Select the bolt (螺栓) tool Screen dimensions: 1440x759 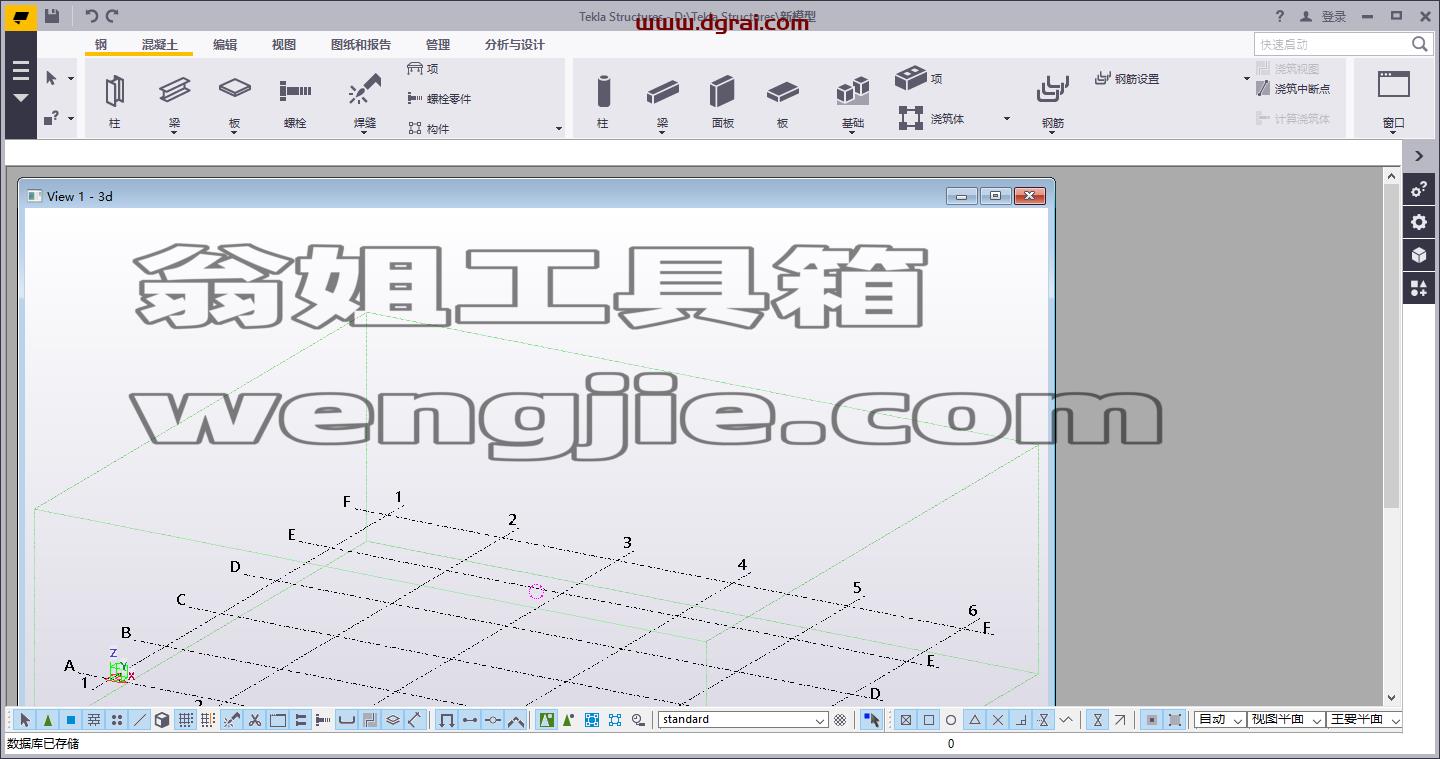295,100
